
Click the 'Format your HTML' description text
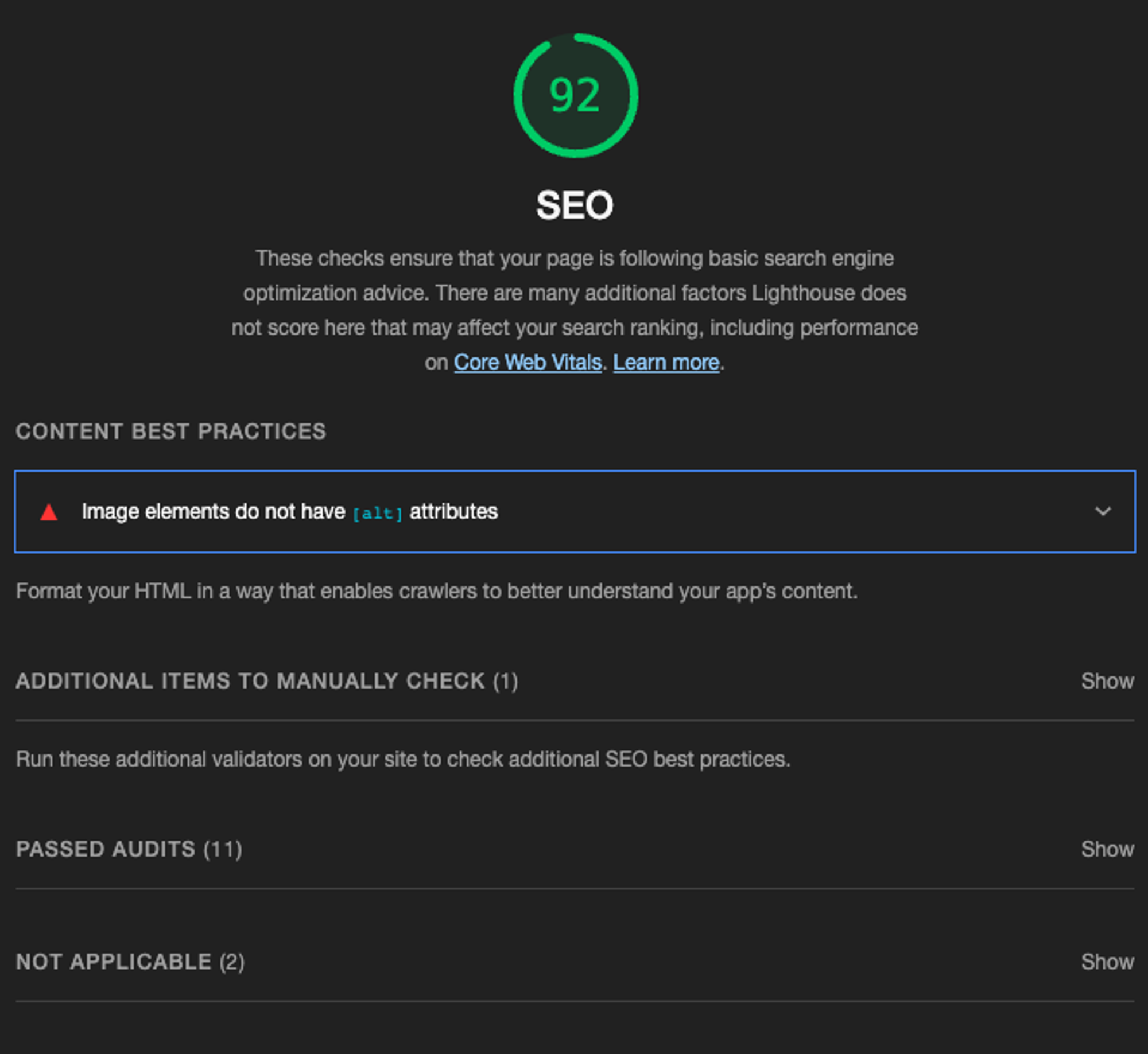pos(437,591)
